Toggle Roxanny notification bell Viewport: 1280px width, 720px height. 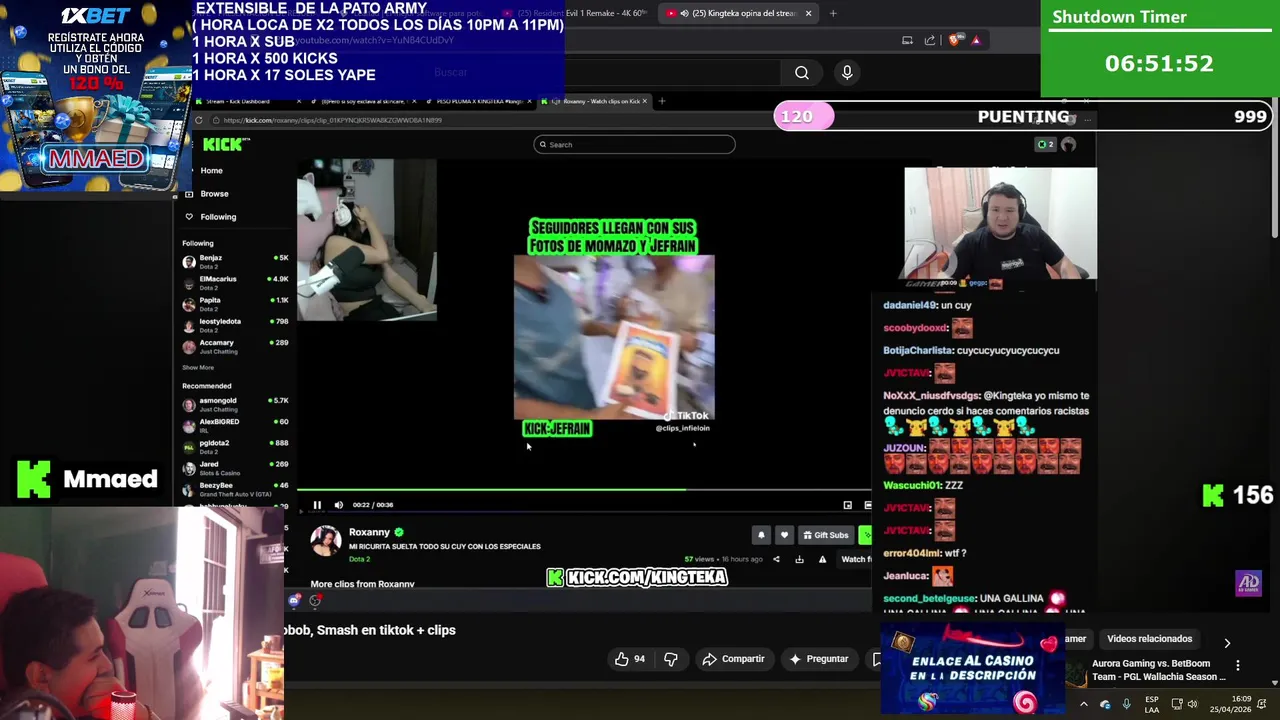tap(761, 535)
